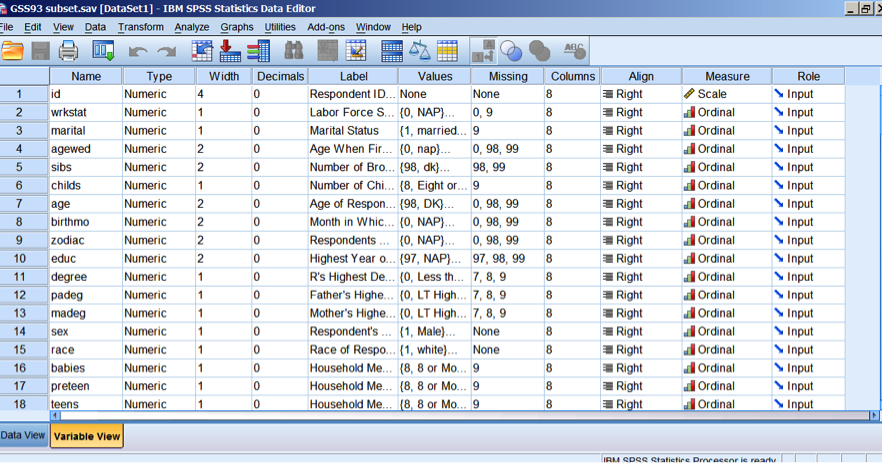Open the Add-ons menu
The height and width of the screenshot is (463, 882).
point(326,27)
